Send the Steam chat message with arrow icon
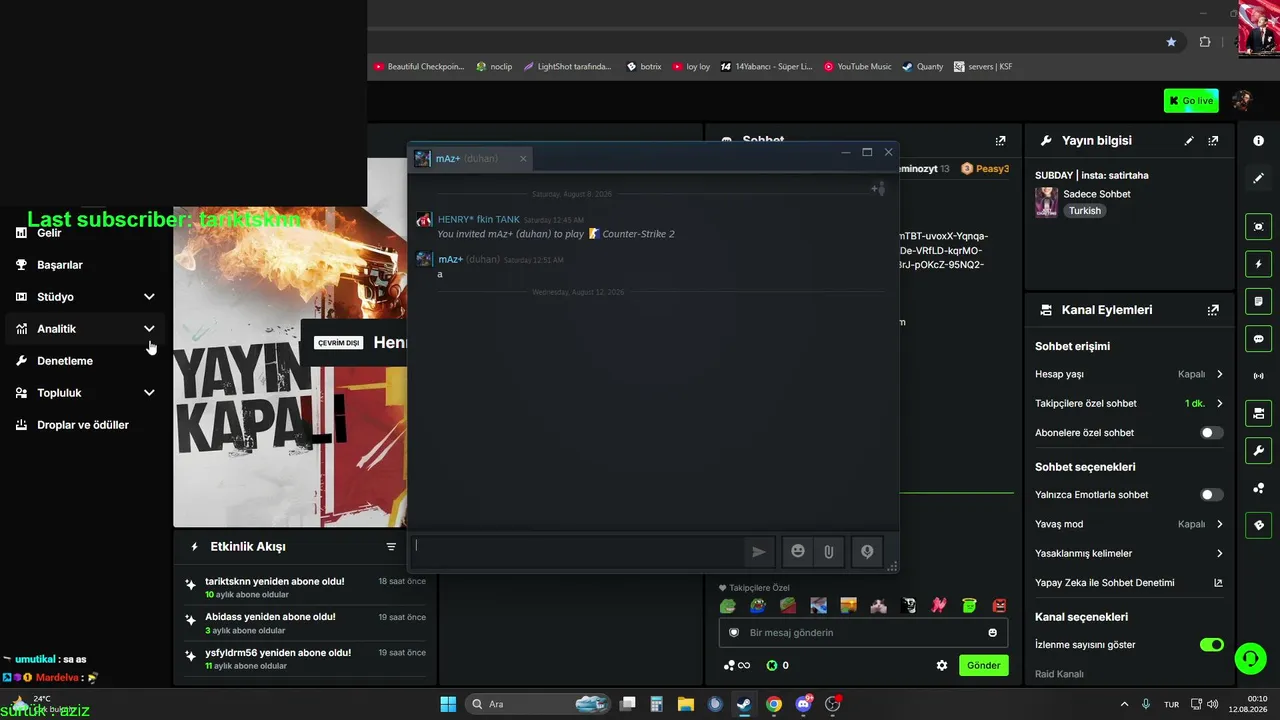Viewport: 1280px width, 720px height. (759, 551)
